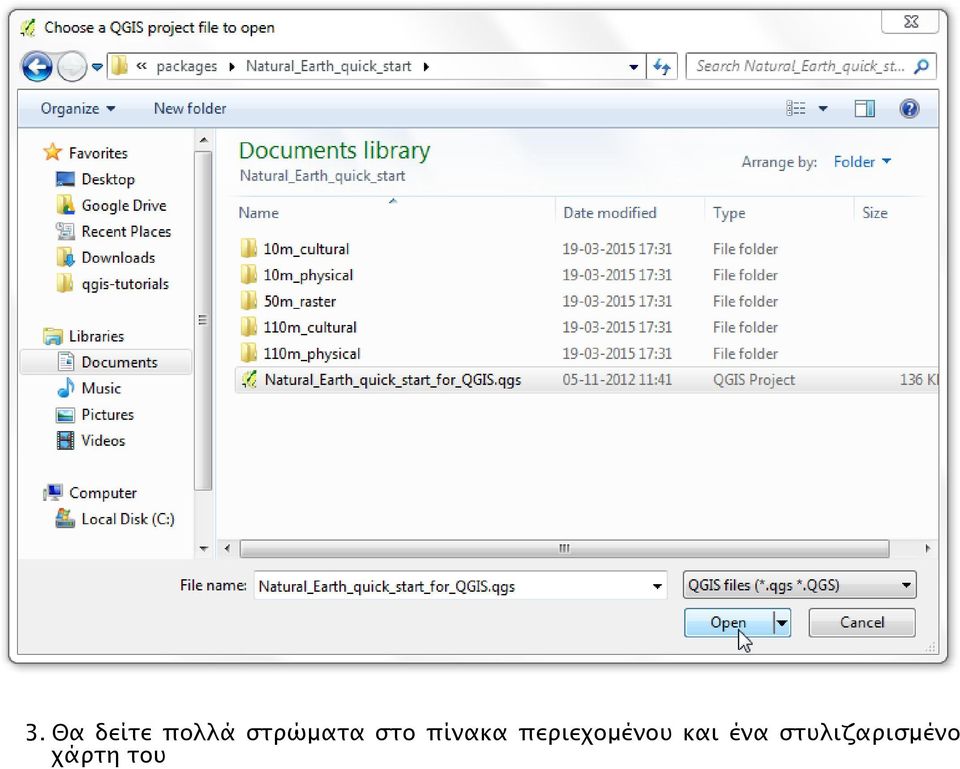The width and height of the screenshot is (960, 769).
Task: Click the Libraries icon in sidebar
Action: 53,336
